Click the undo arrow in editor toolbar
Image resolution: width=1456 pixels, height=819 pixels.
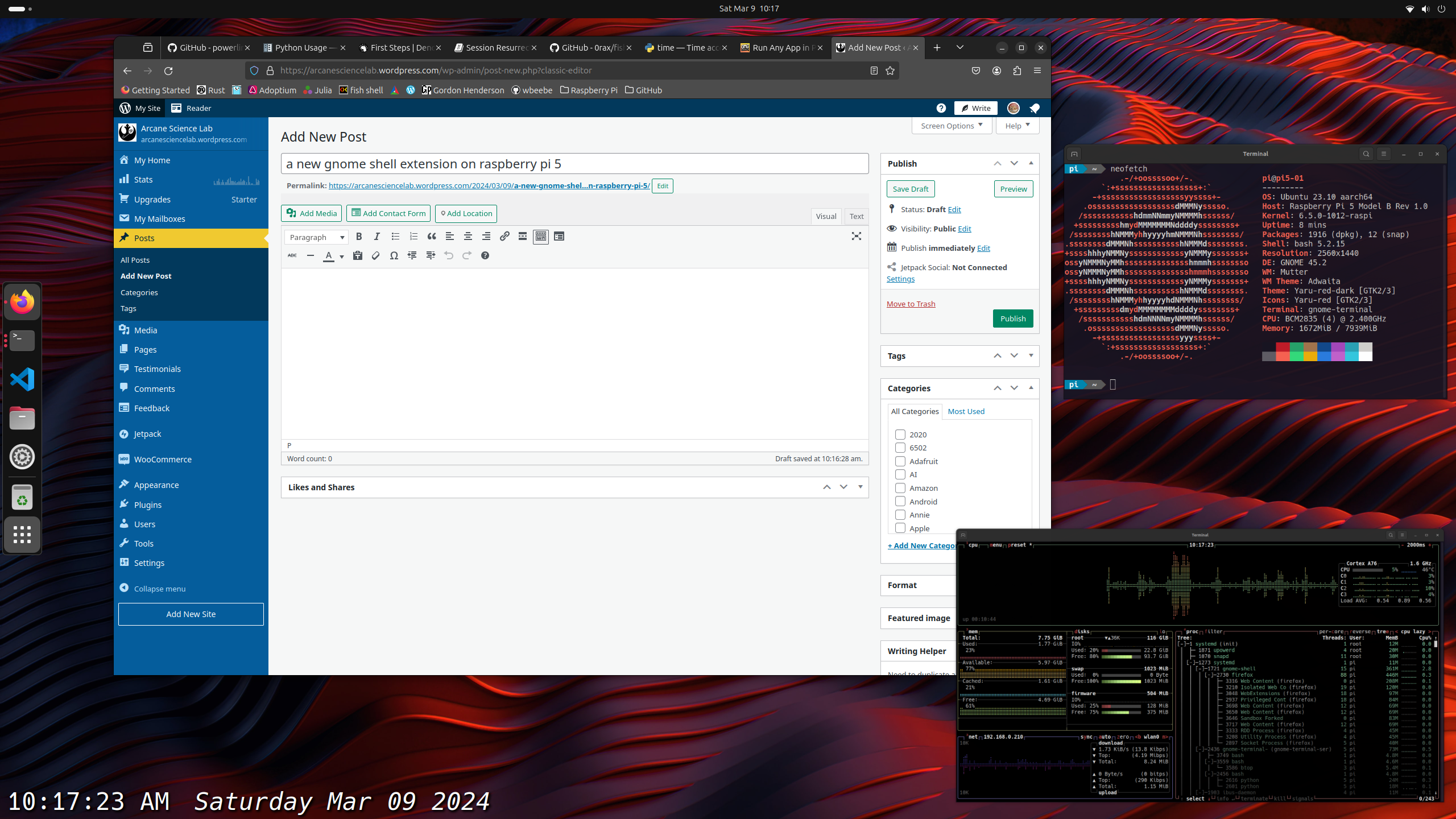click(449, 256)
